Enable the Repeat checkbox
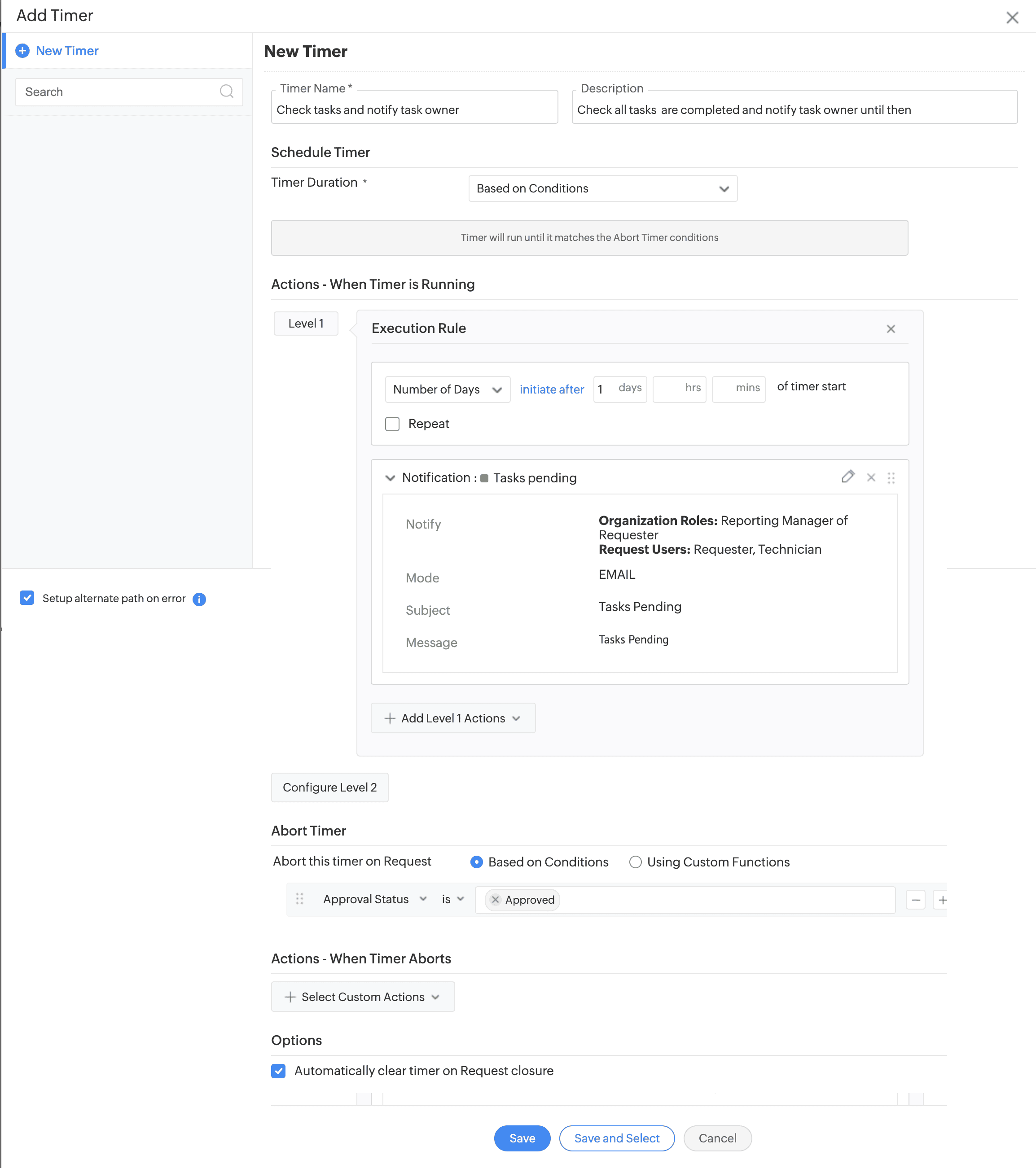Viewport: 1036px width, 1168px height. tap(392, 424)
